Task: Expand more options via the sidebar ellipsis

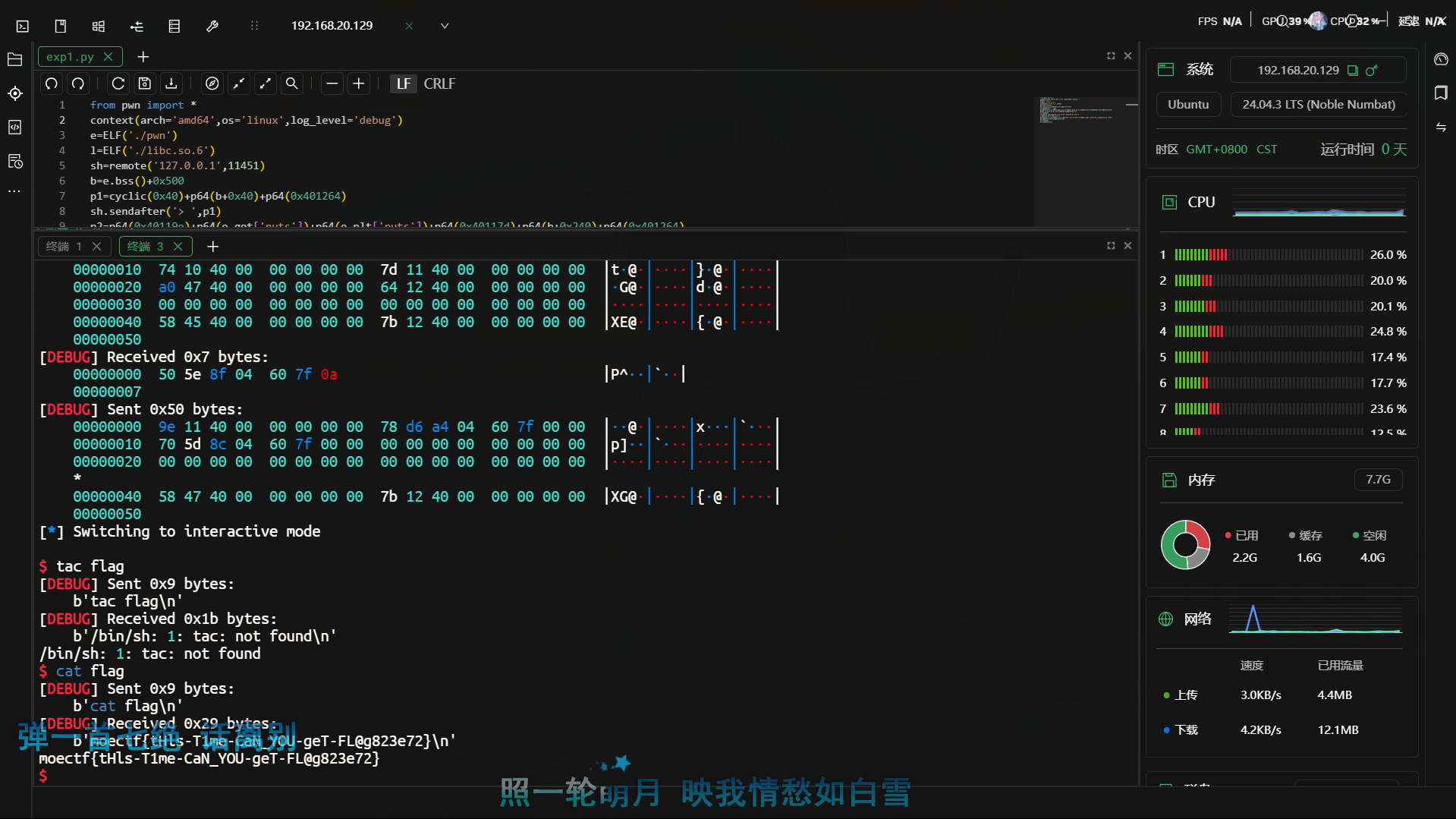Action: (x=14, y=191)
